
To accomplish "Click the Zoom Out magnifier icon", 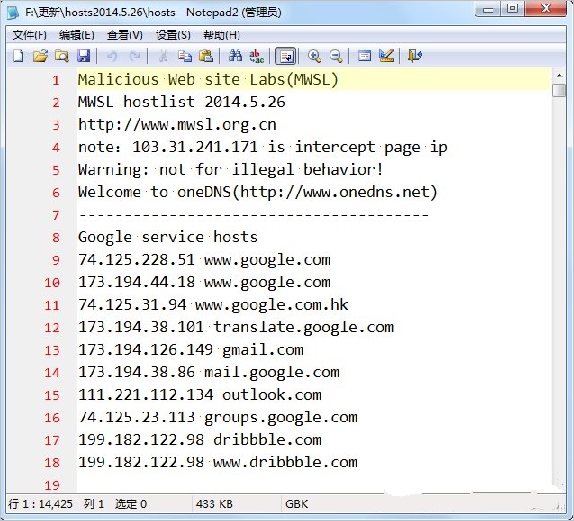I will point(336,56).
